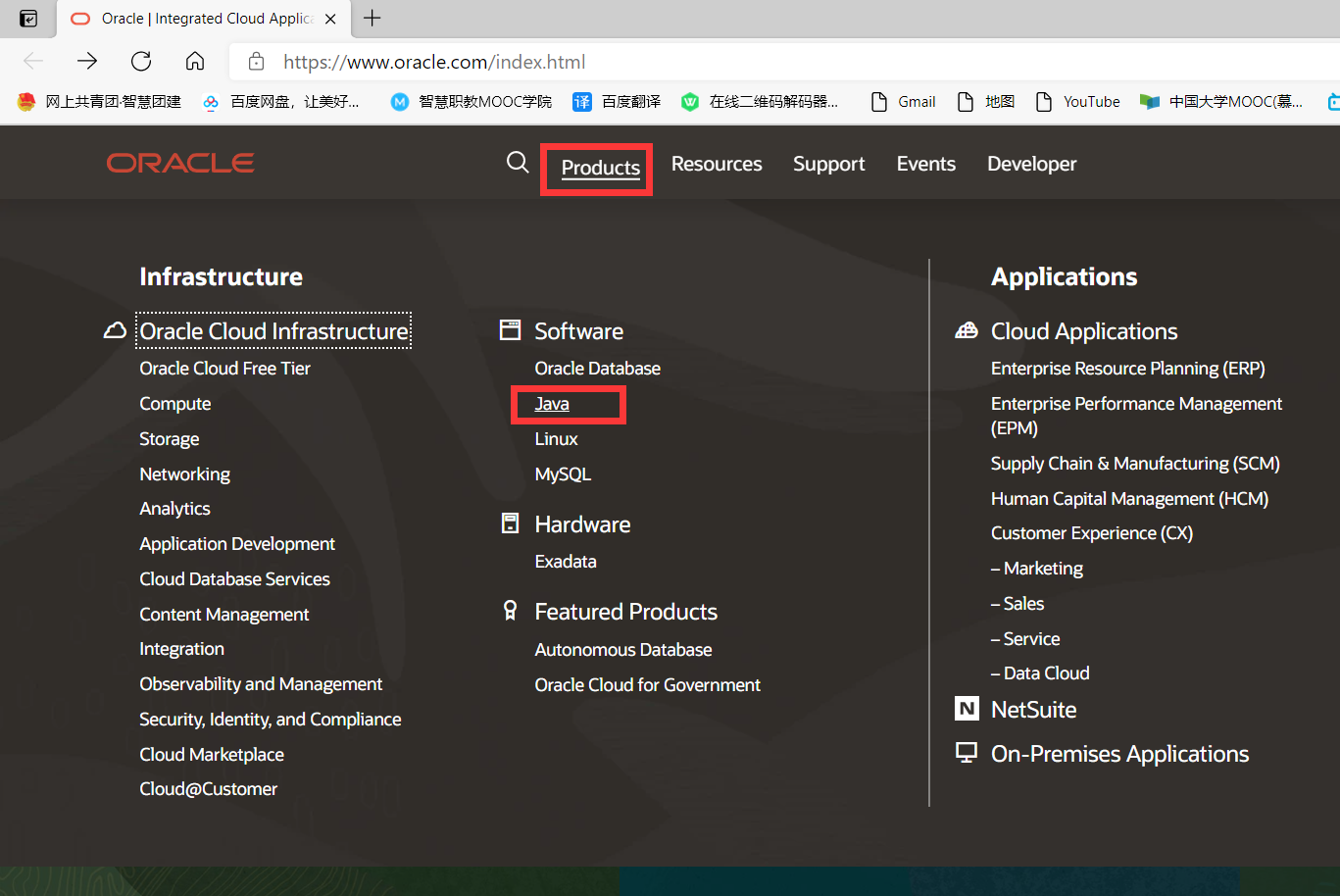Click the browser forward arrow

pyautogui.click(x=87, y=61)
